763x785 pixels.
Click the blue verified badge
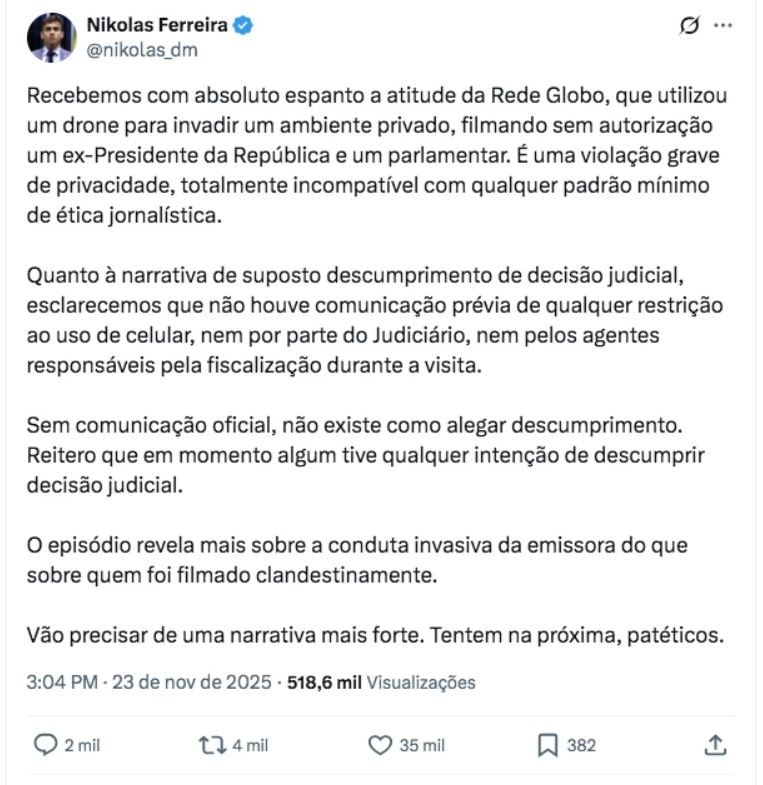[244, 25]
